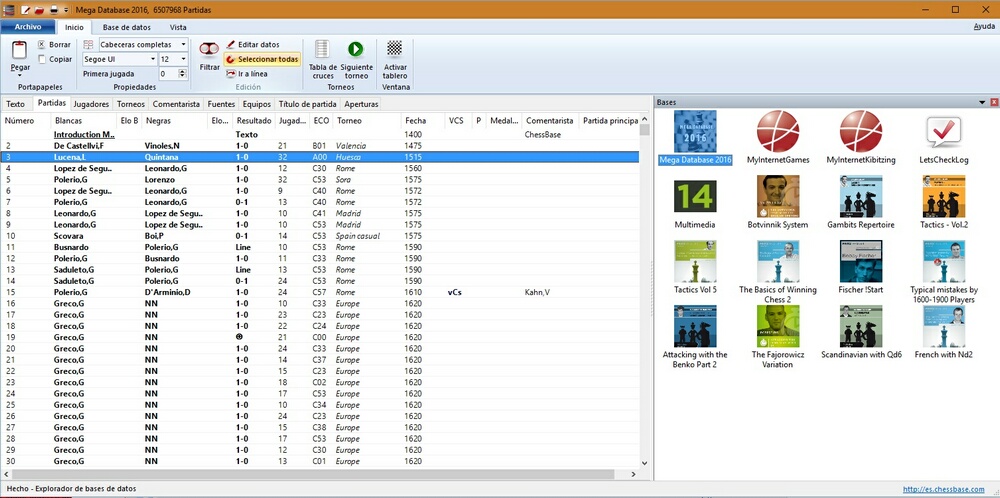Viewport: 1000px width, 498px height.
Task: Open the Mega Database 2016 icon
Action: pyautogui.click(x=695, y=131)
